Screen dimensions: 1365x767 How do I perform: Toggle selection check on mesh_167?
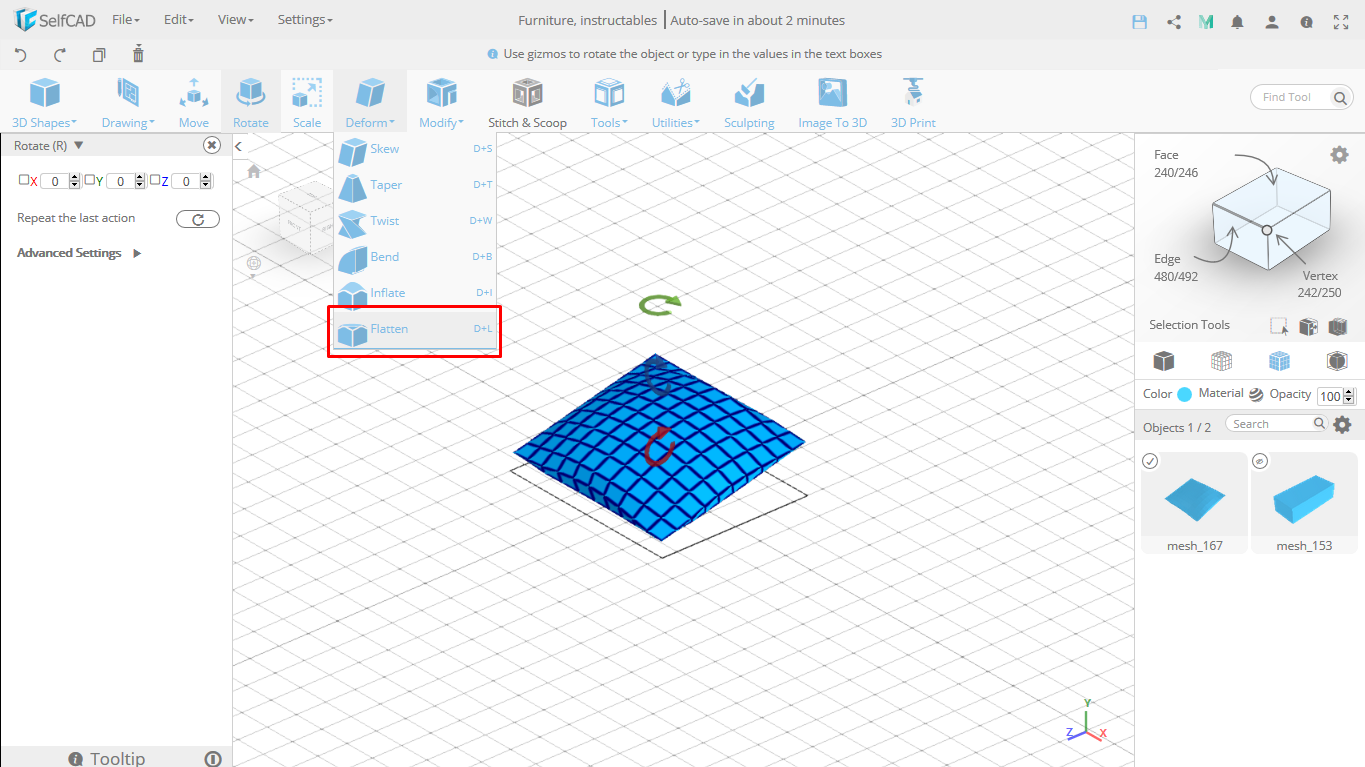pos(1150,461)
